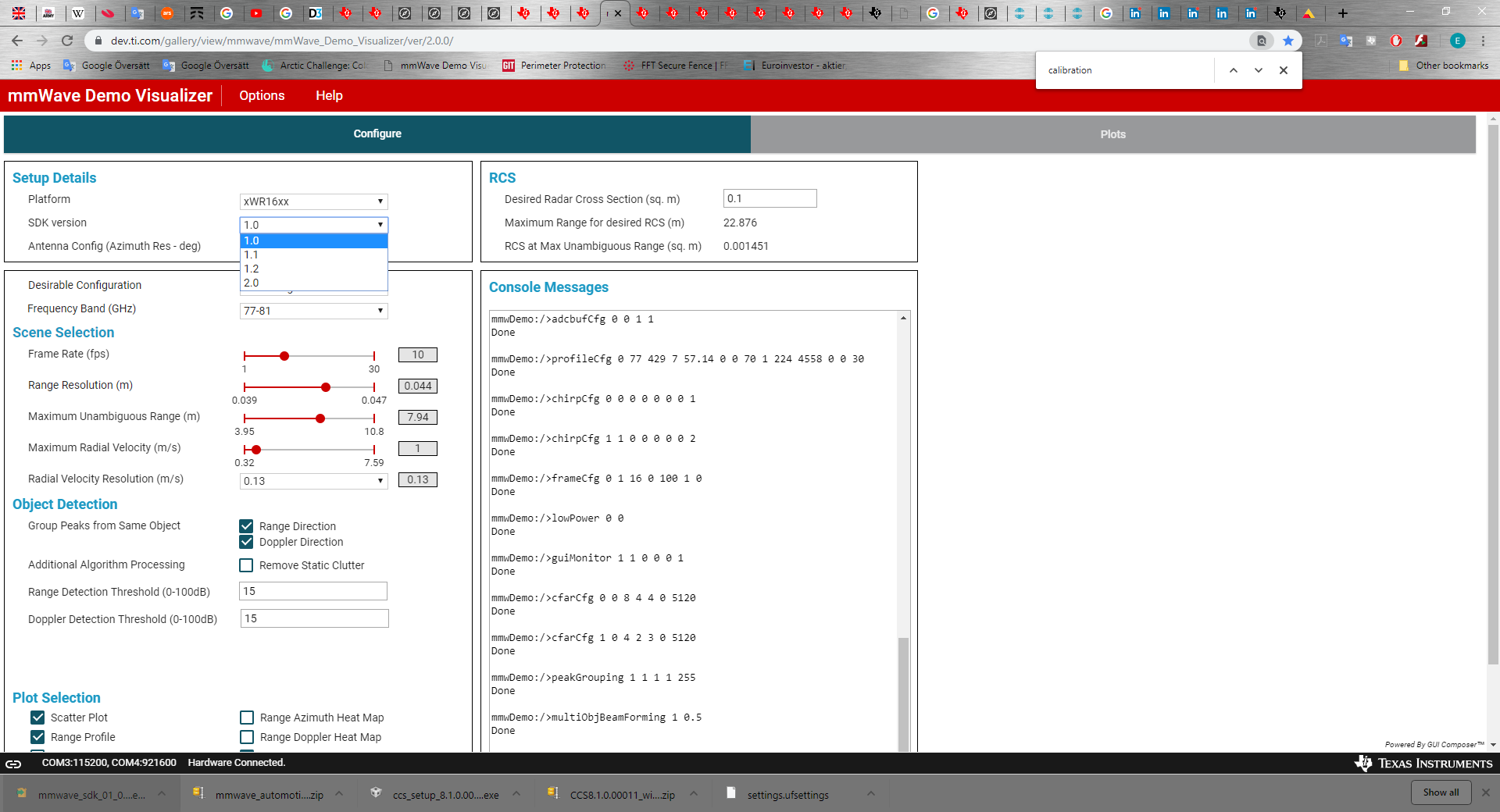Screen dimensions: 1500x812
Task: Open the Other bookmarks folder
Action: [1444, 66]
